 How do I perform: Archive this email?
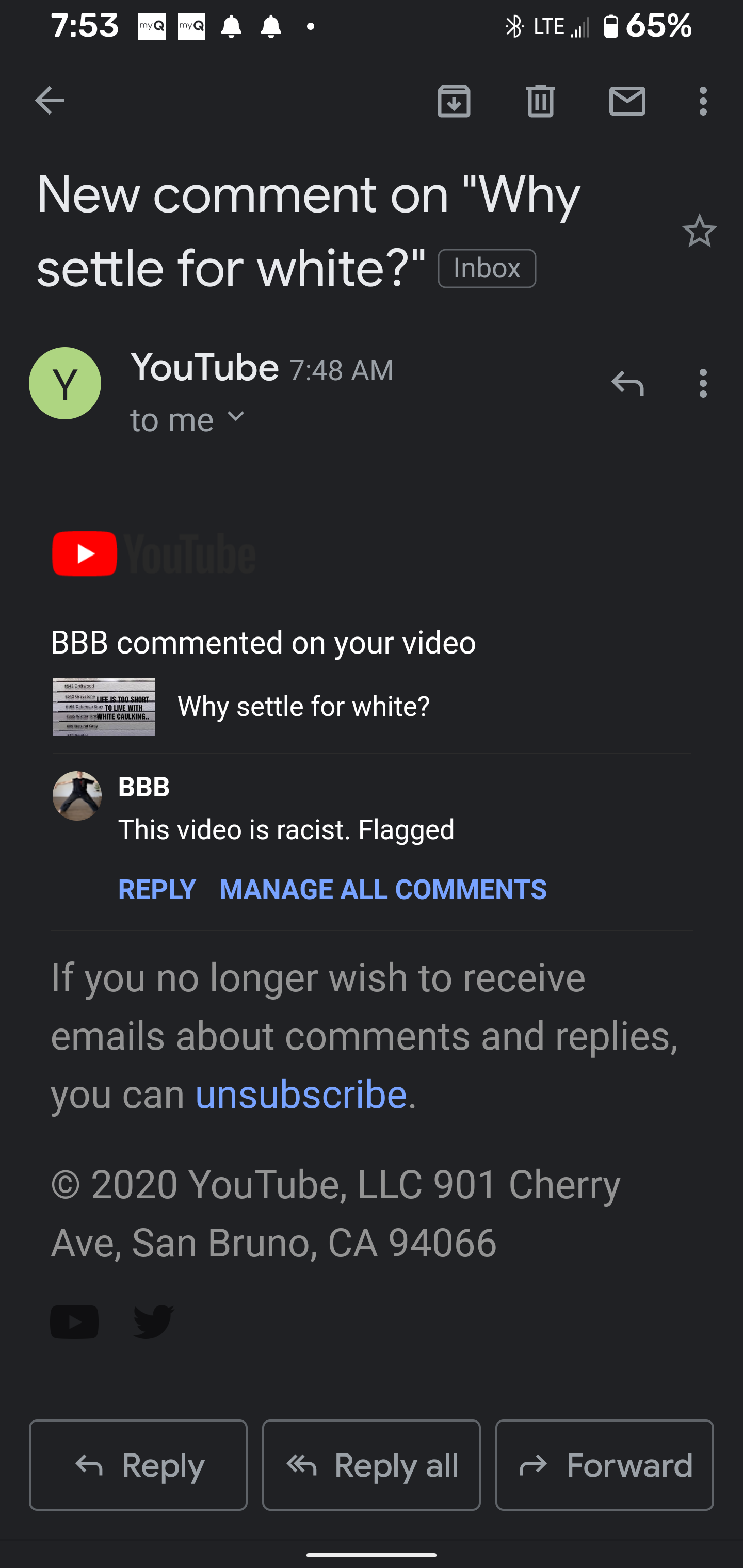(454, 101)
